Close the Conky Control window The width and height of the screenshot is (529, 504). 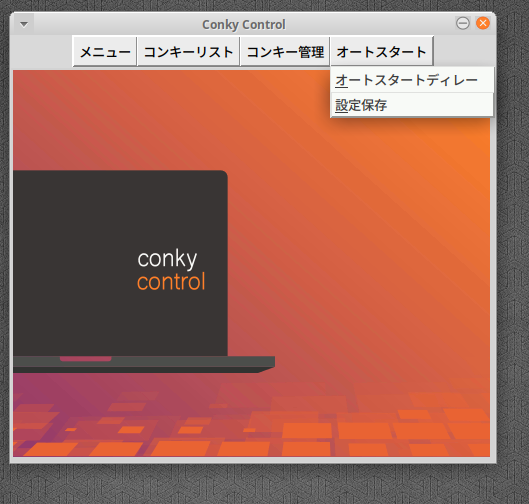coord(483,23)
